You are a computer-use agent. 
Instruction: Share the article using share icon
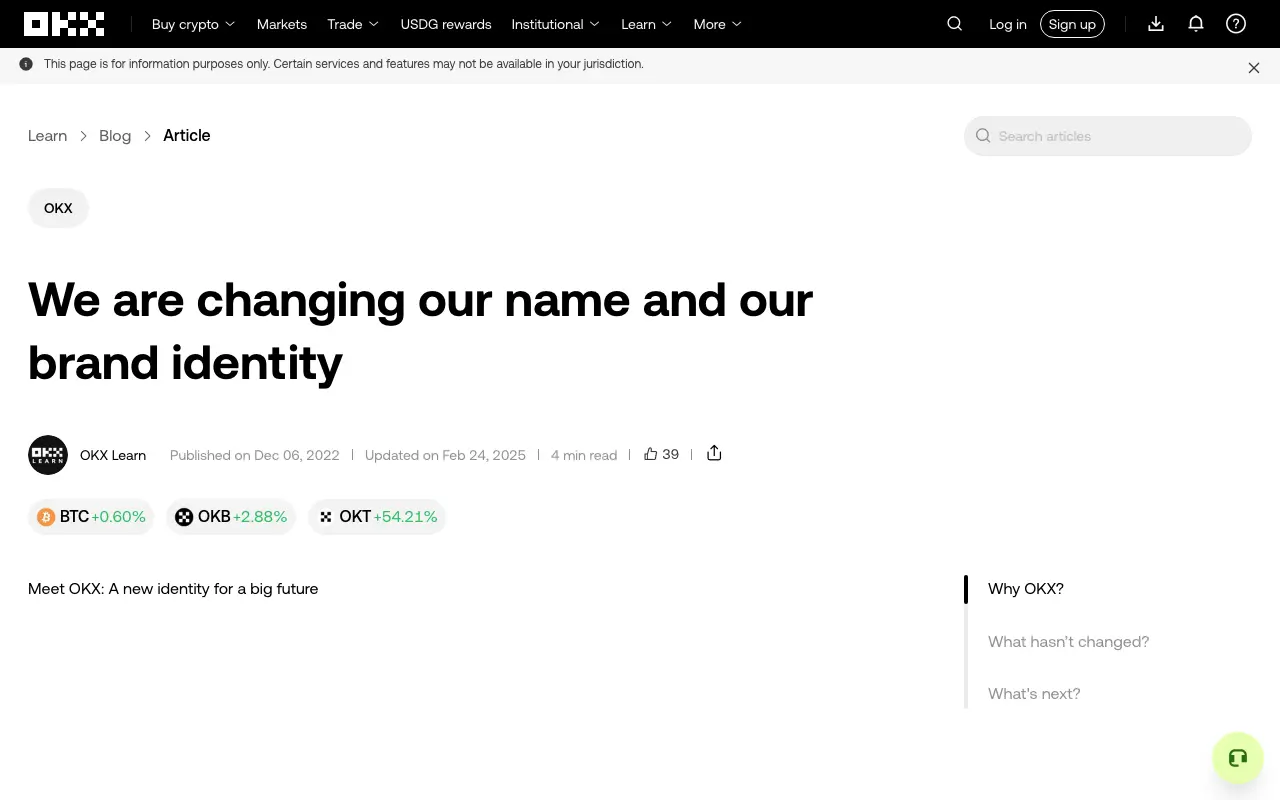click(714, 454)
